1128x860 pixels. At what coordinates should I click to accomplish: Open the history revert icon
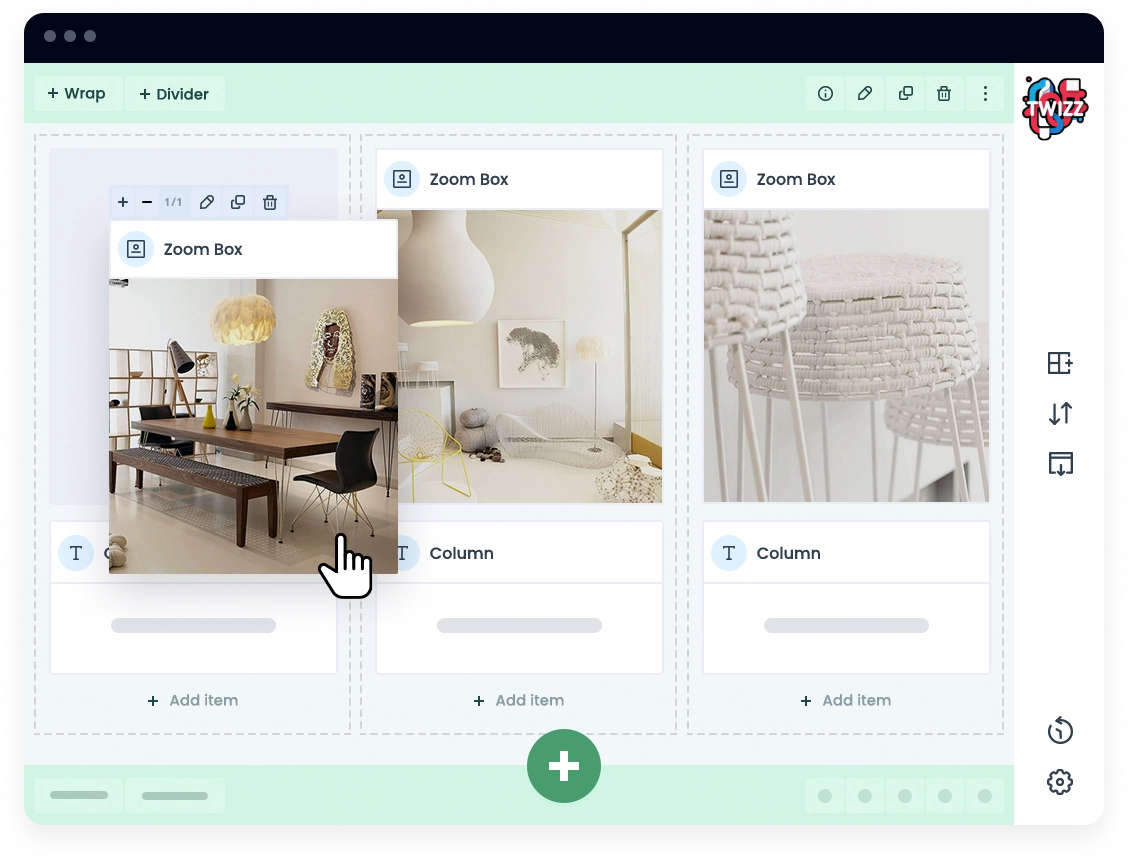(1060, 731)
